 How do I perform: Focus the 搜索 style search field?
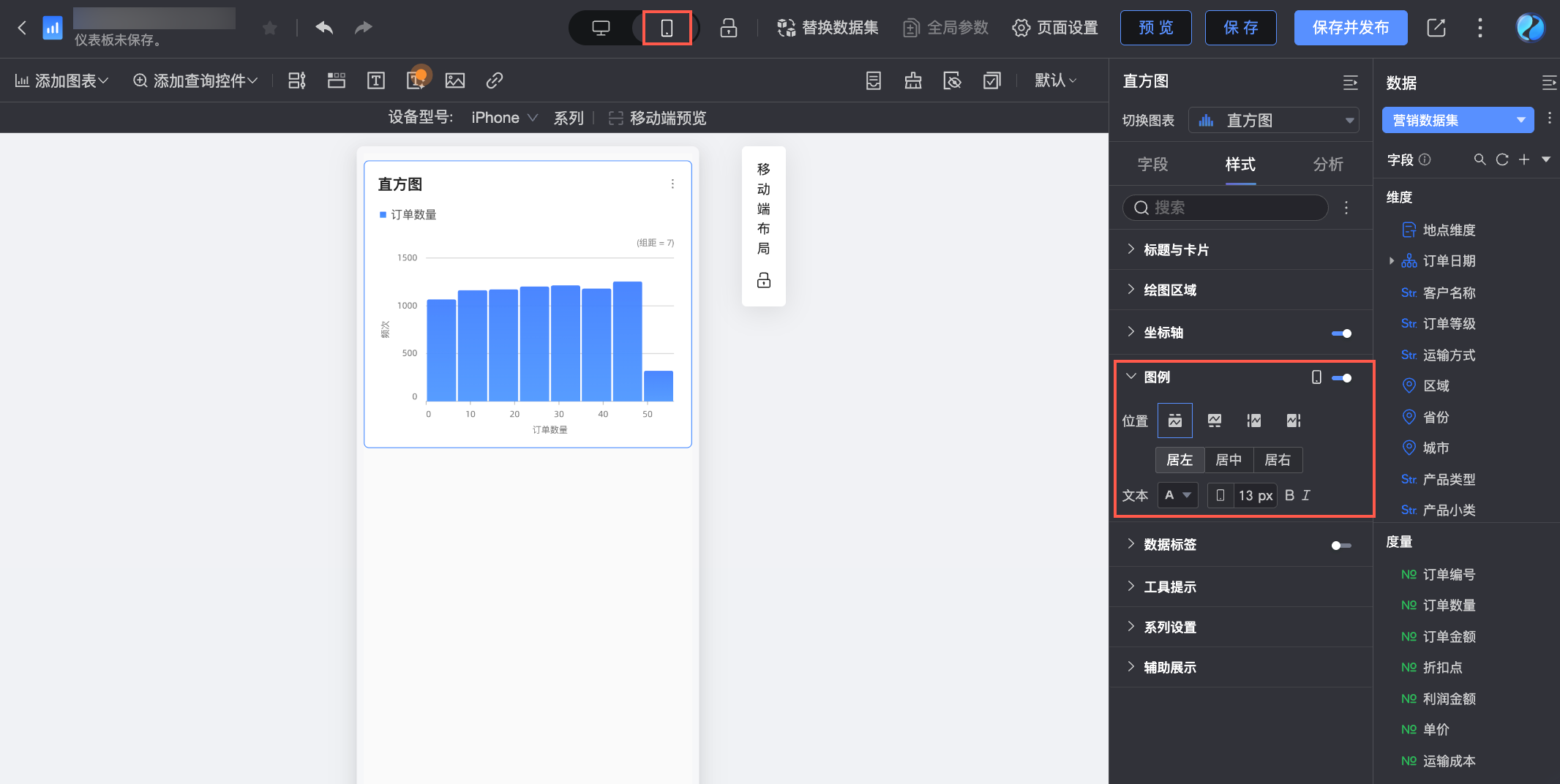click(x=1226, y=208)
